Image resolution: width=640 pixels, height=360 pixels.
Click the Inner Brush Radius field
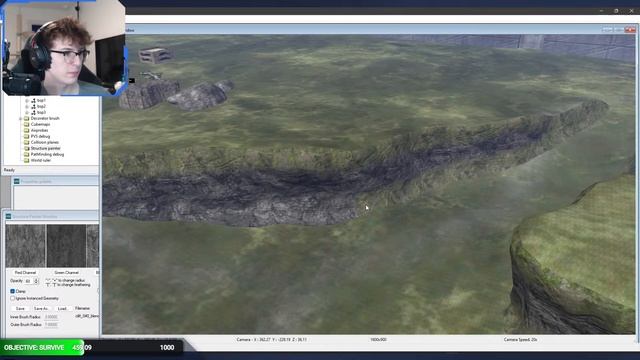[51, 317]
